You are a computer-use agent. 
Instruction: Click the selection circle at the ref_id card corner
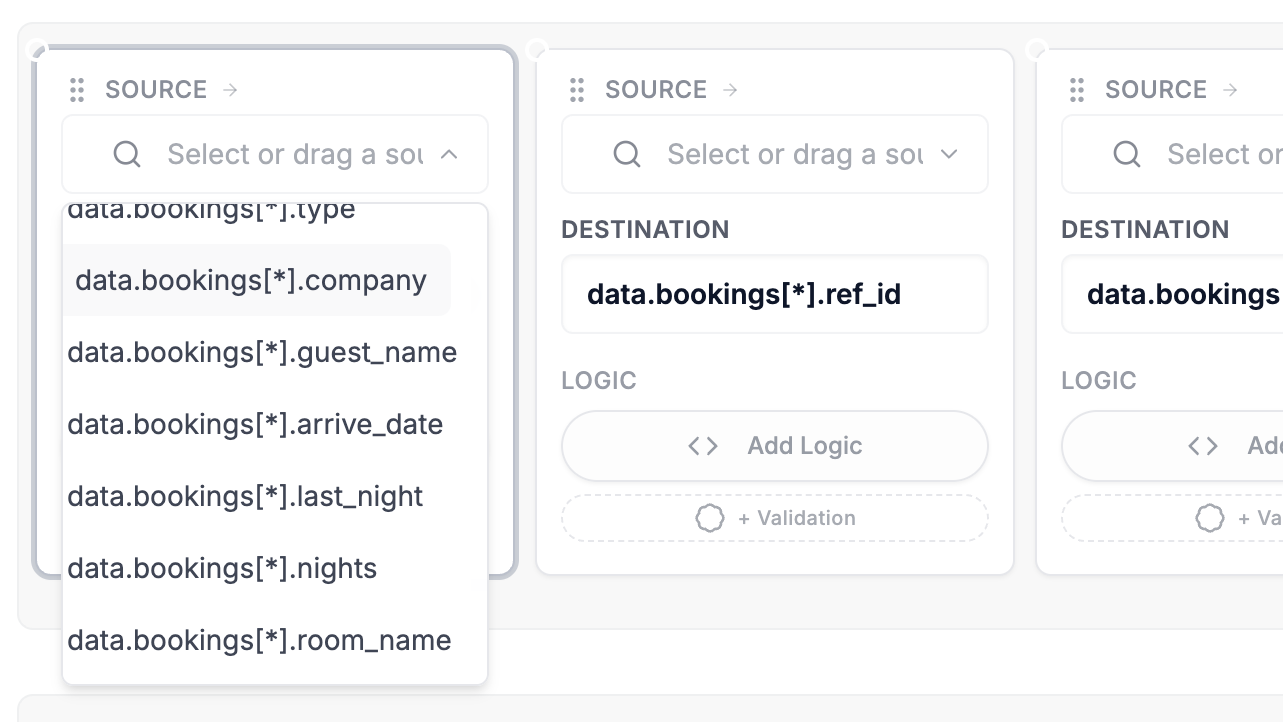537,48
